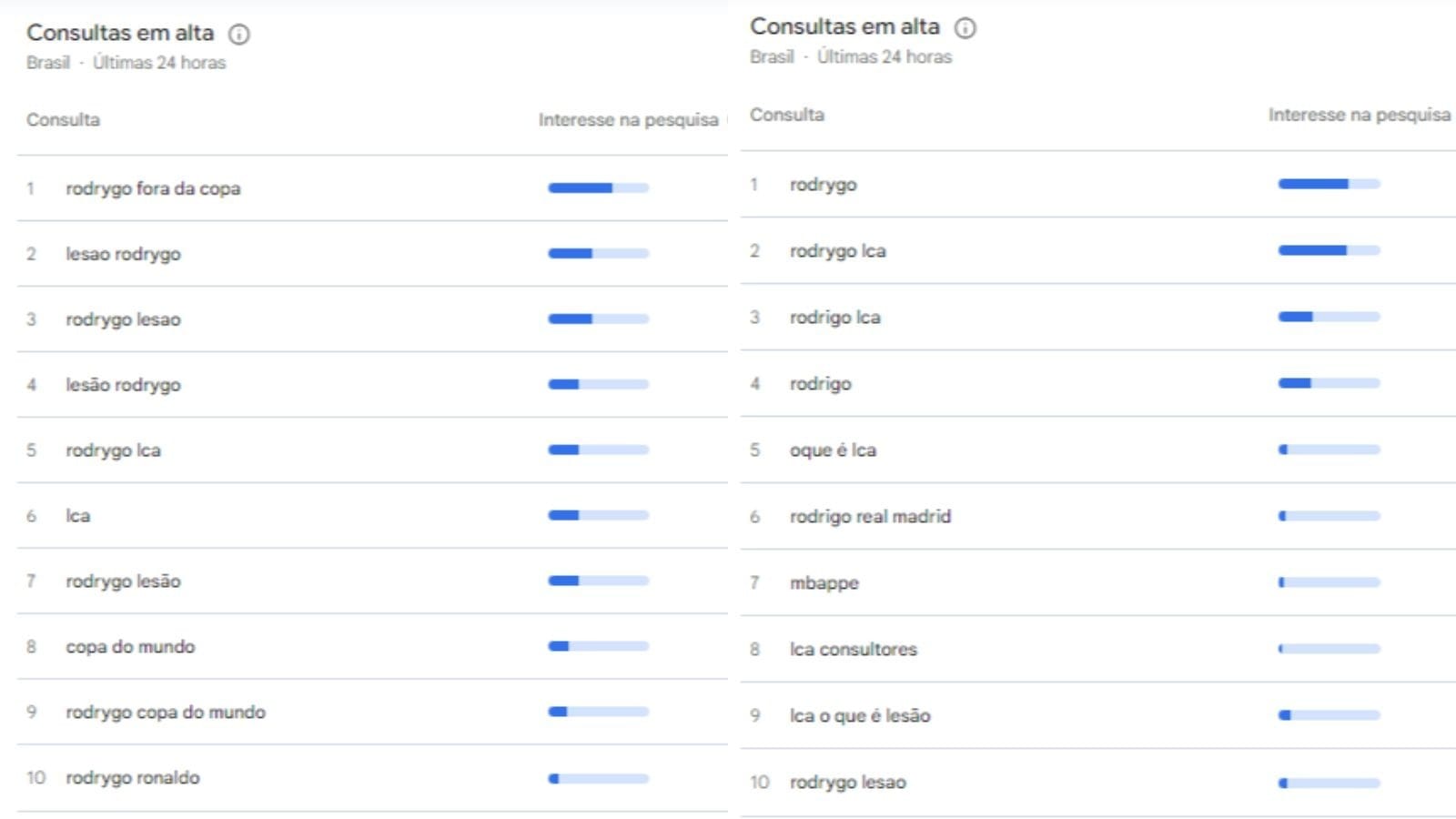Click the right 'Consulta' column header
Viewport: 1456px width, 819px height.
click(x=787, y=115)
